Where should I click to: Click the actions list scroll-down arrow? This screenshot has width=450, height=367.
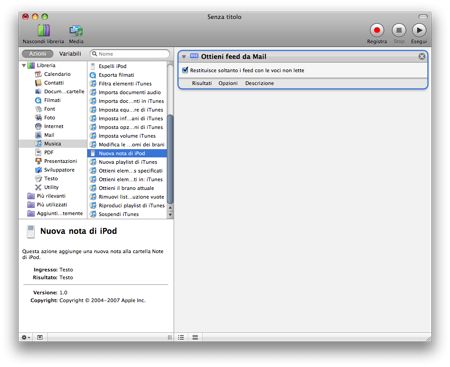tap(170, 215)
